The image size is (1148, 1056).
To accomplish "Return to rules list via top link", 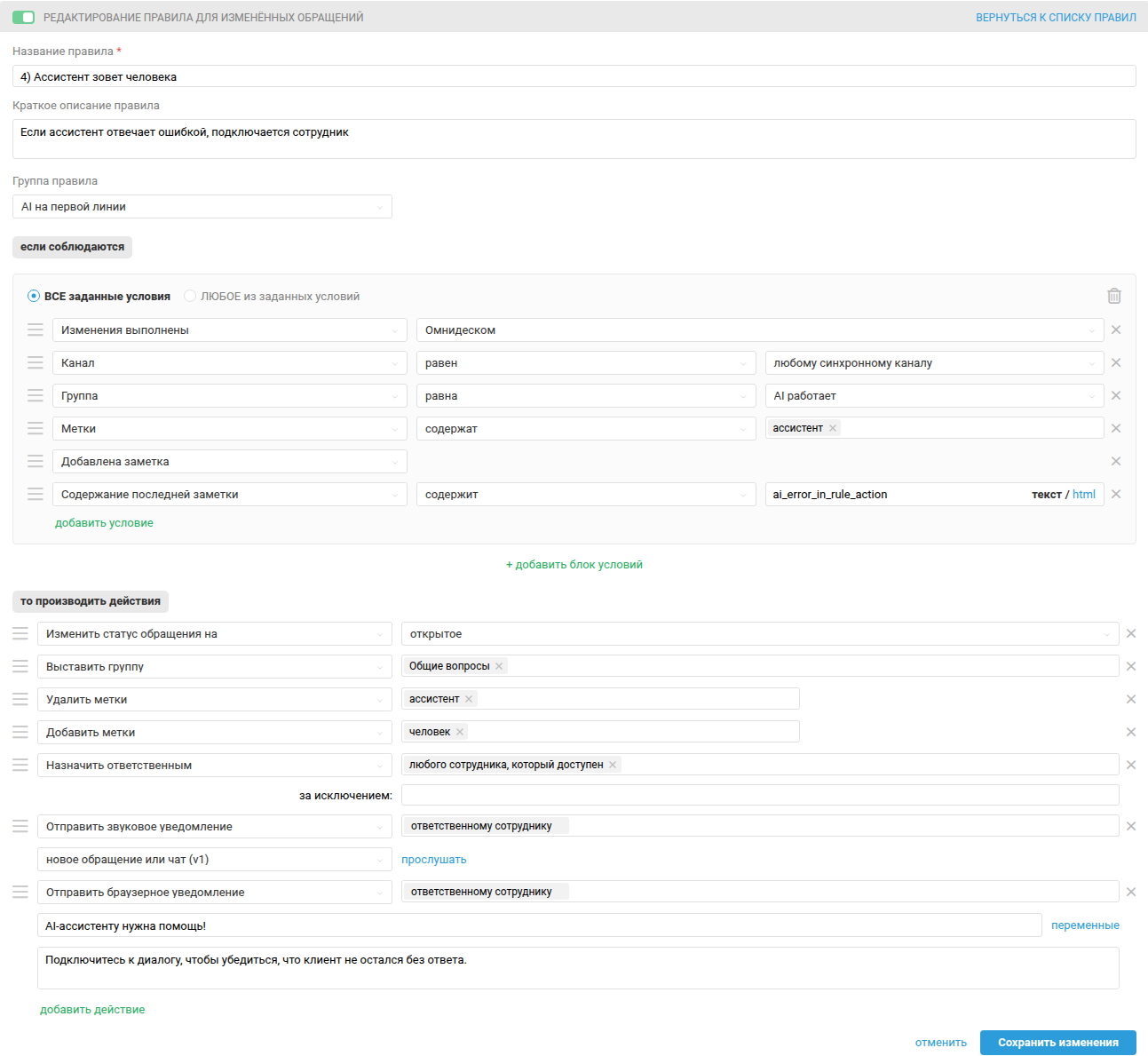I will [x=1056, y=17].
